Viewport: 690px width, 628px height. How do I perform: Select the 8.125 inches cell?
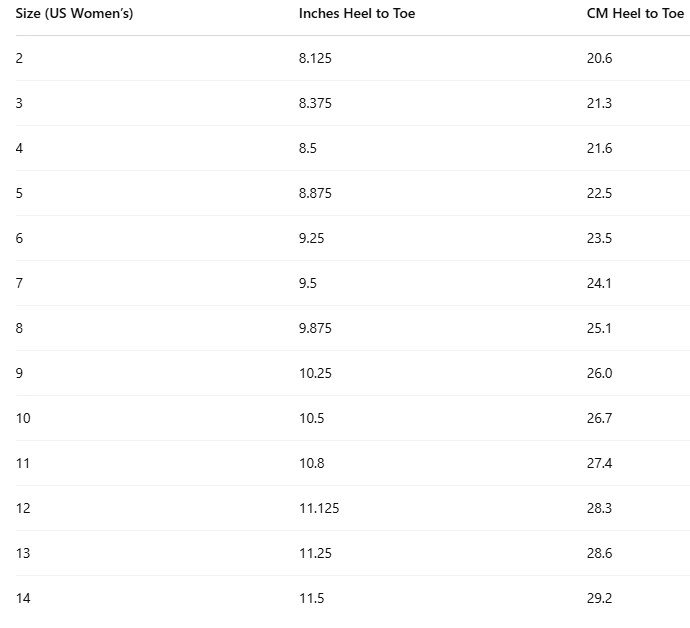pos(315,58)
